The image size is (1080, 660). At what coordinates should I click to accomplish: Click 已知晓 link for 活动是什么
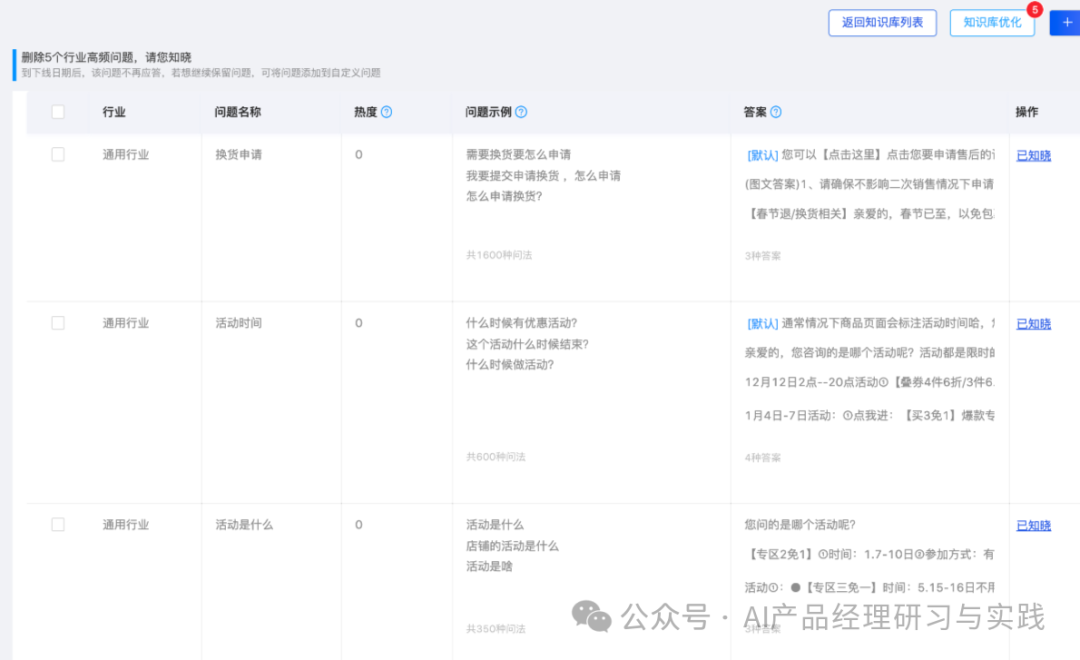(1034, 526)
